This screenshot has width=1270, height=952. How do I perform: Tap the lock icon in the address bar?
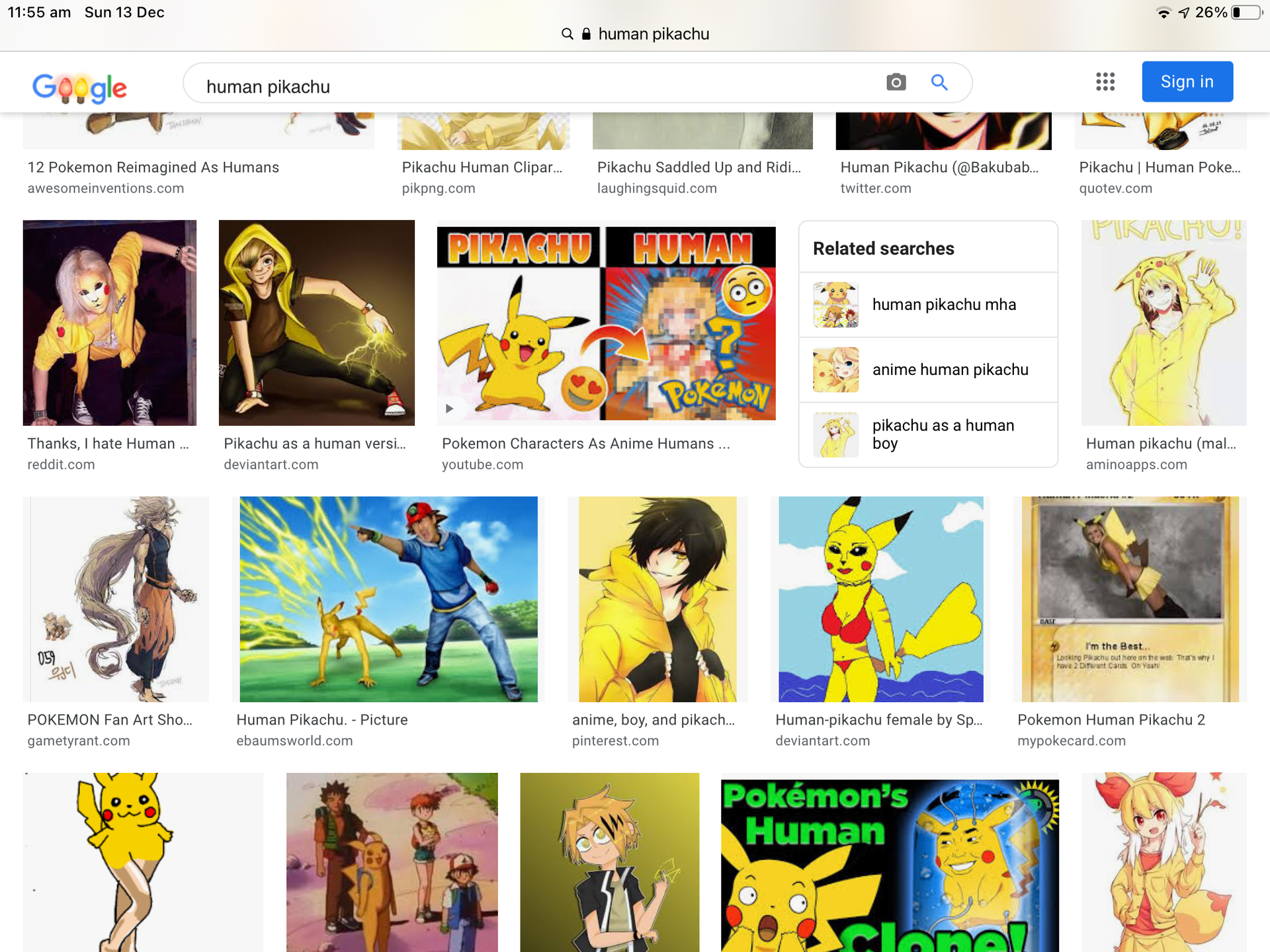pos(586,34)
